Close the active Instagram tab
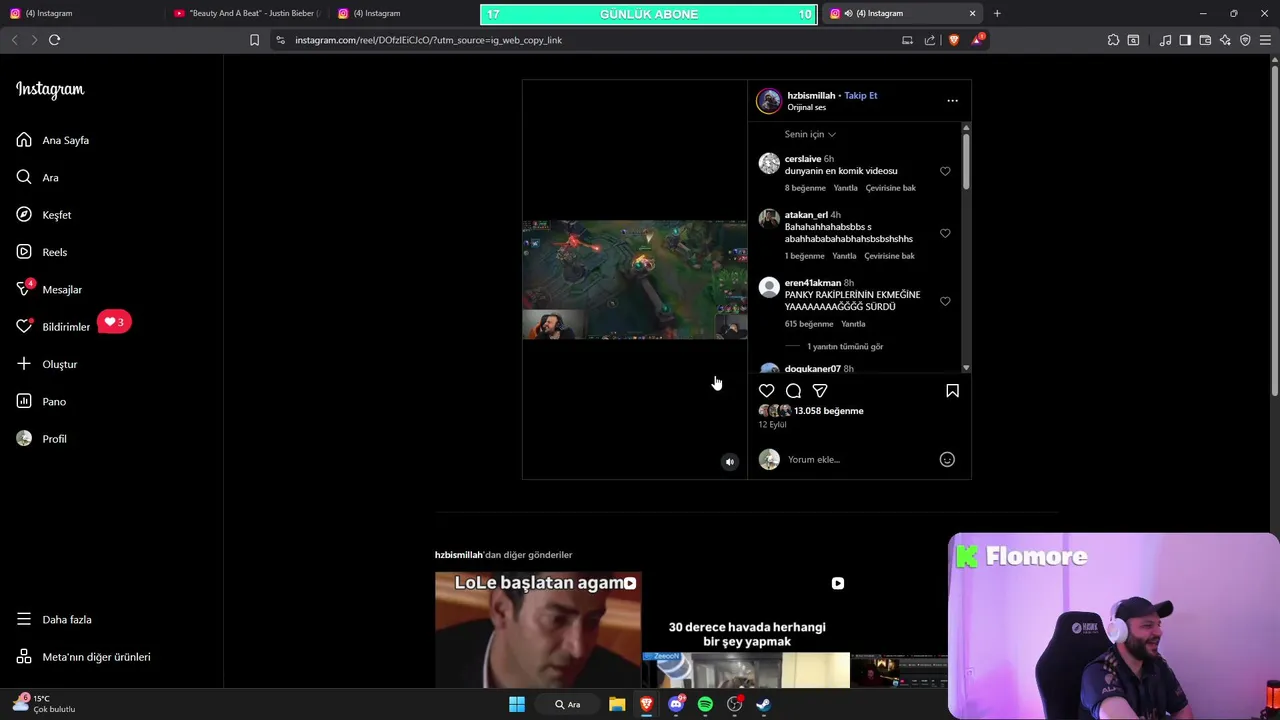This screenshot has width=1280, height=720. [x=972, y=13]
